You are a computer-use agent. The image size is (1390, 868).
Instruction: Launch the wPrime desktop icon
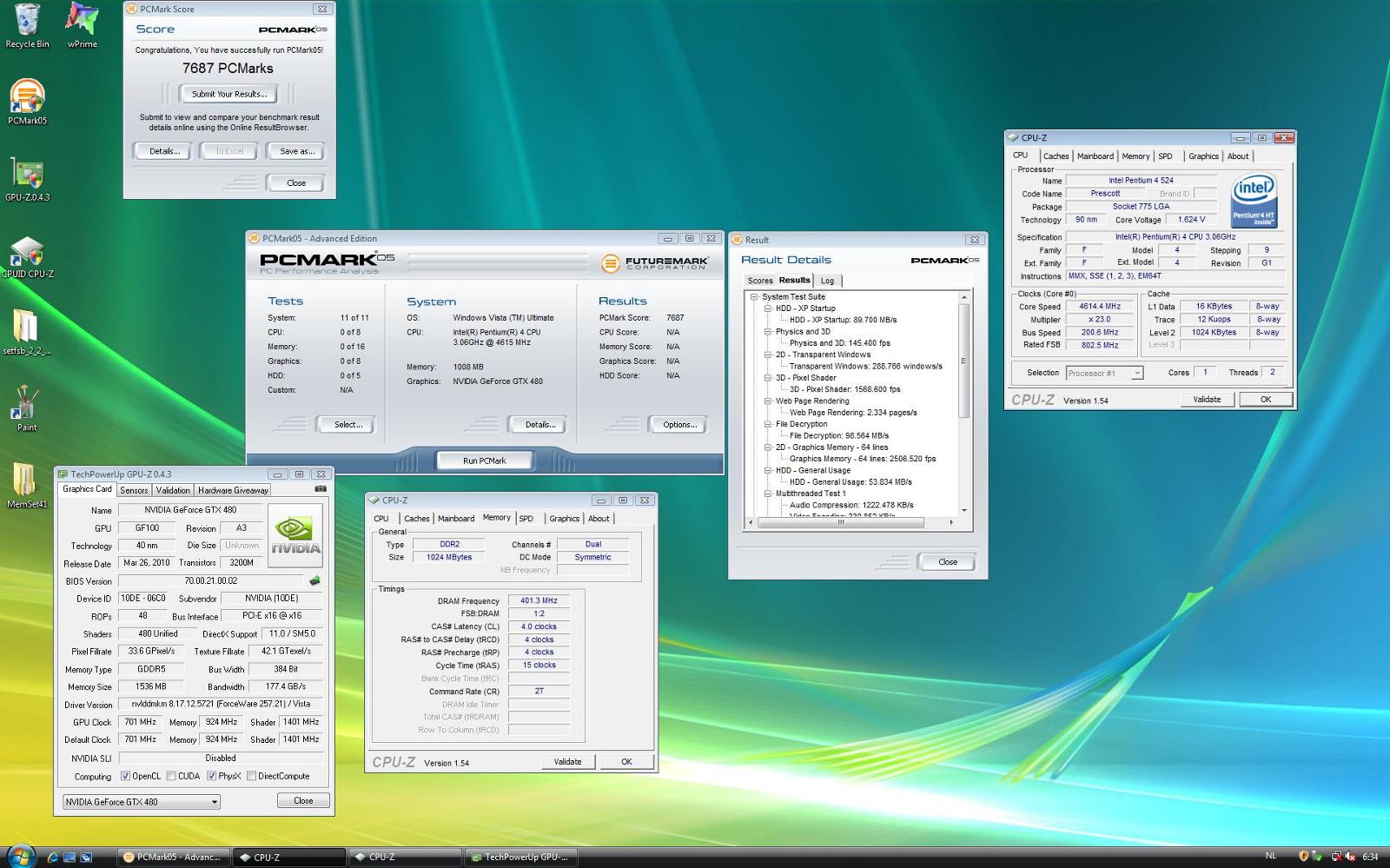(x=83, y=25)
